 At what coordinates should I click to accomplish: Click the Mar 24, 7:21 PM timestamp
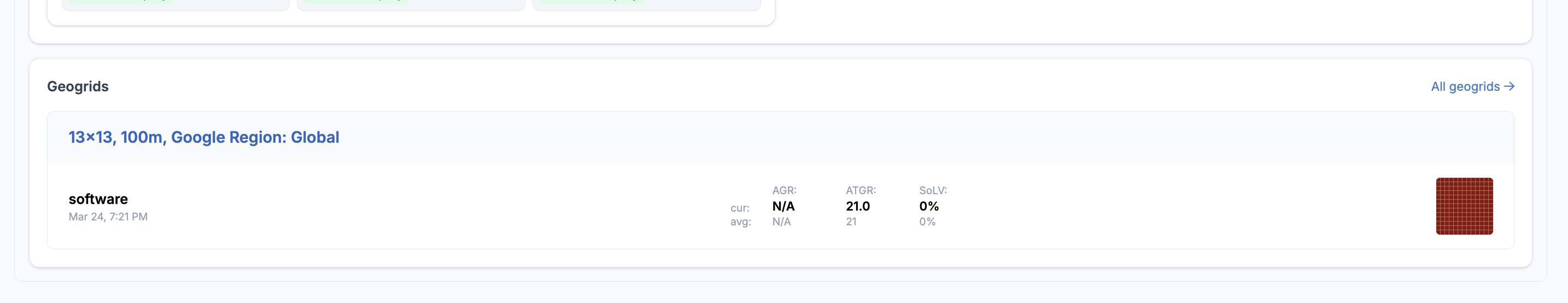(x=108, y=217)
